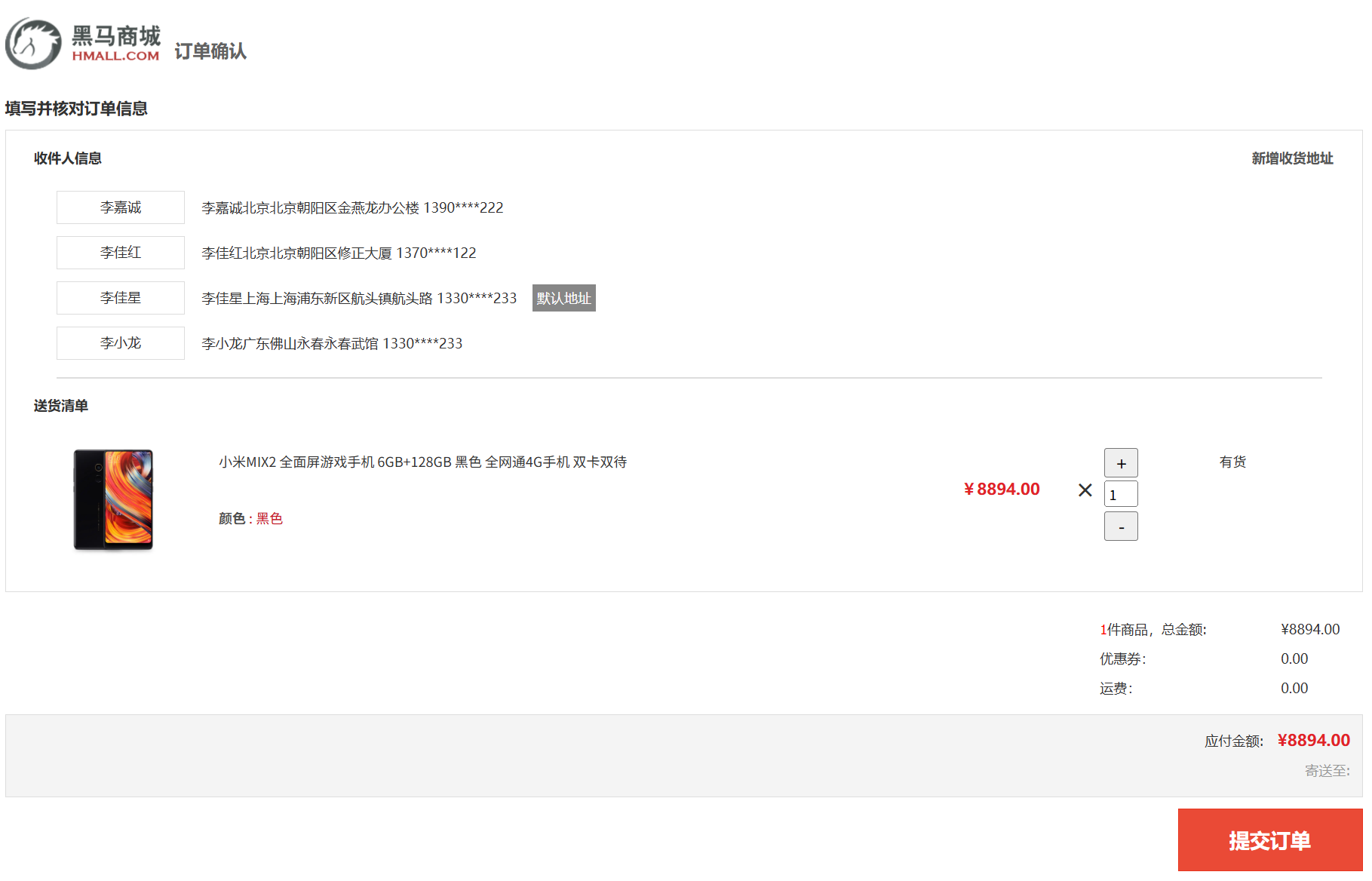Click the 默认地址 tag
This screenshot has width=1372, height=881.
(x=564, y=298)
